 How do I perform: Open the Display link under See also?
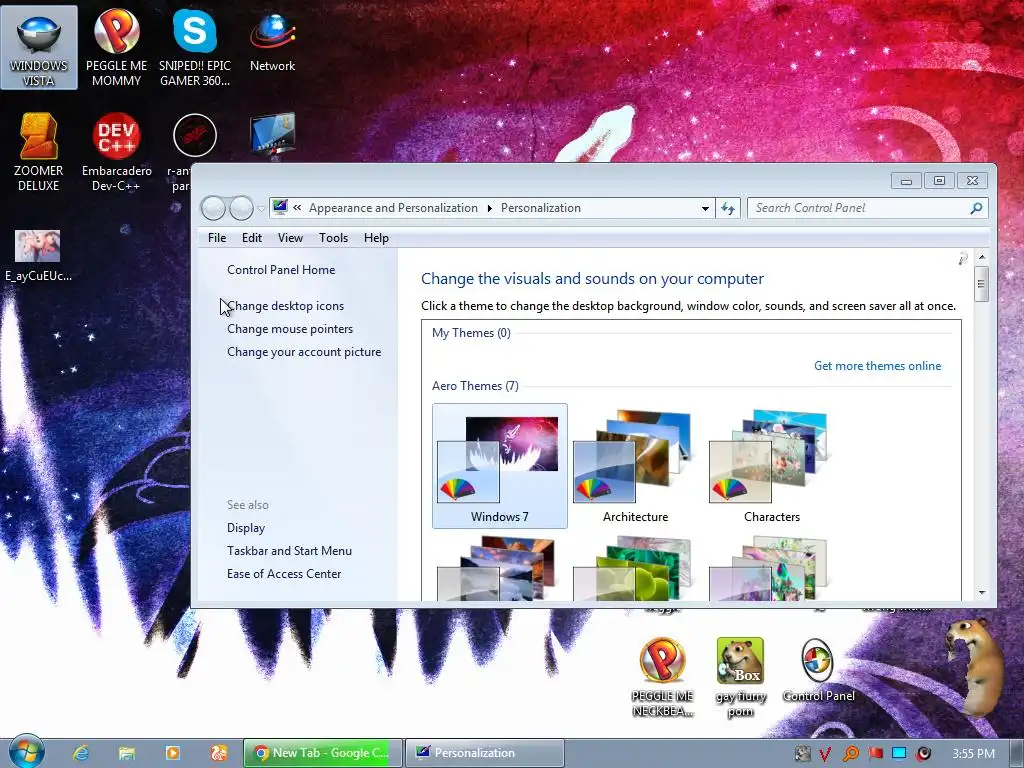click(x=246, y=528)
